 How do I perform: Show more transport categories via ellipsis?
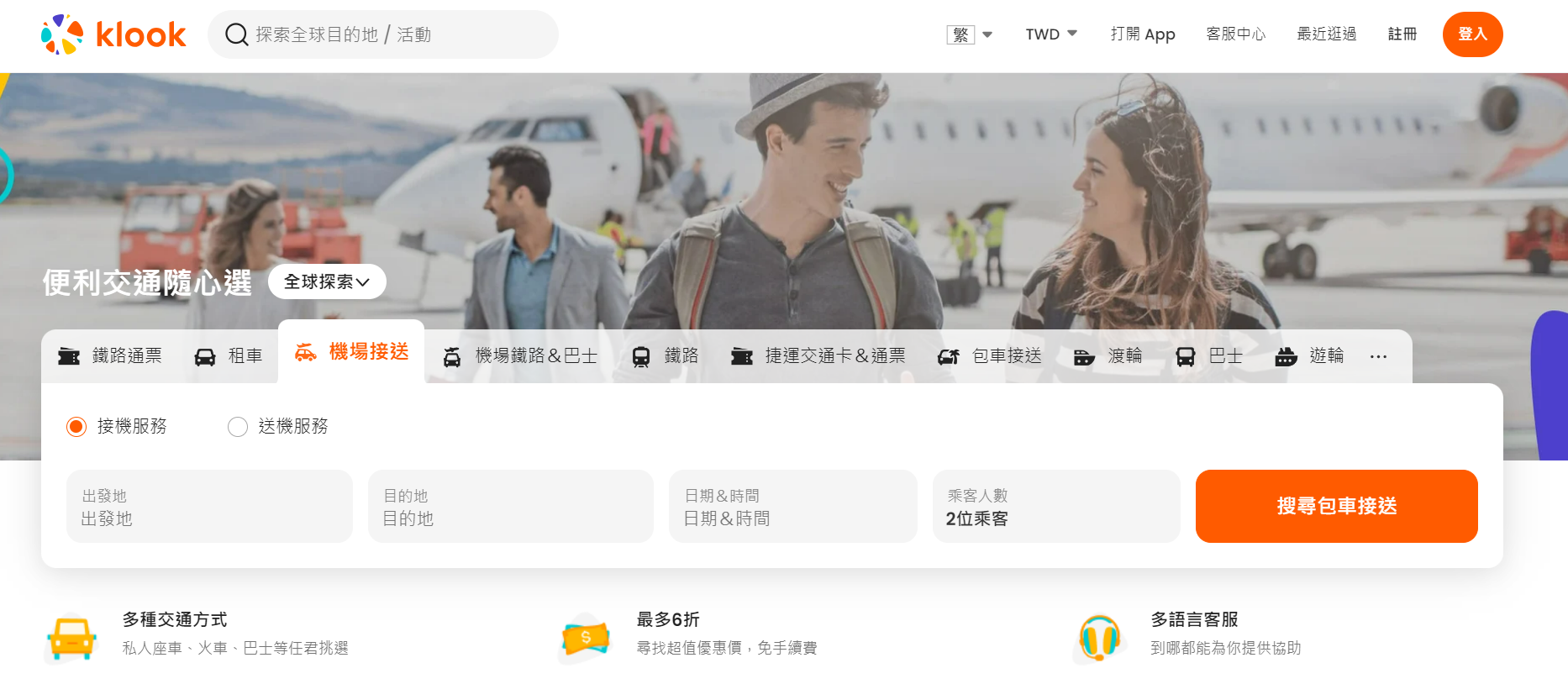click(1378, 357)
